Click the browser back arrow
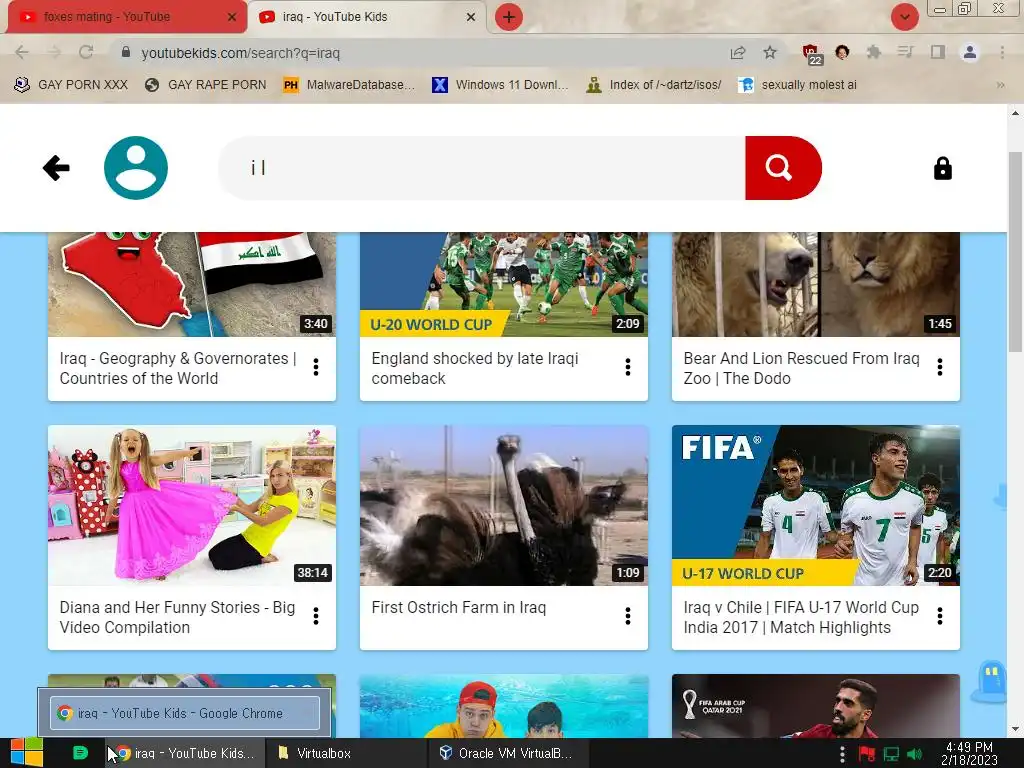1024x768 pixels. point(22,52)
